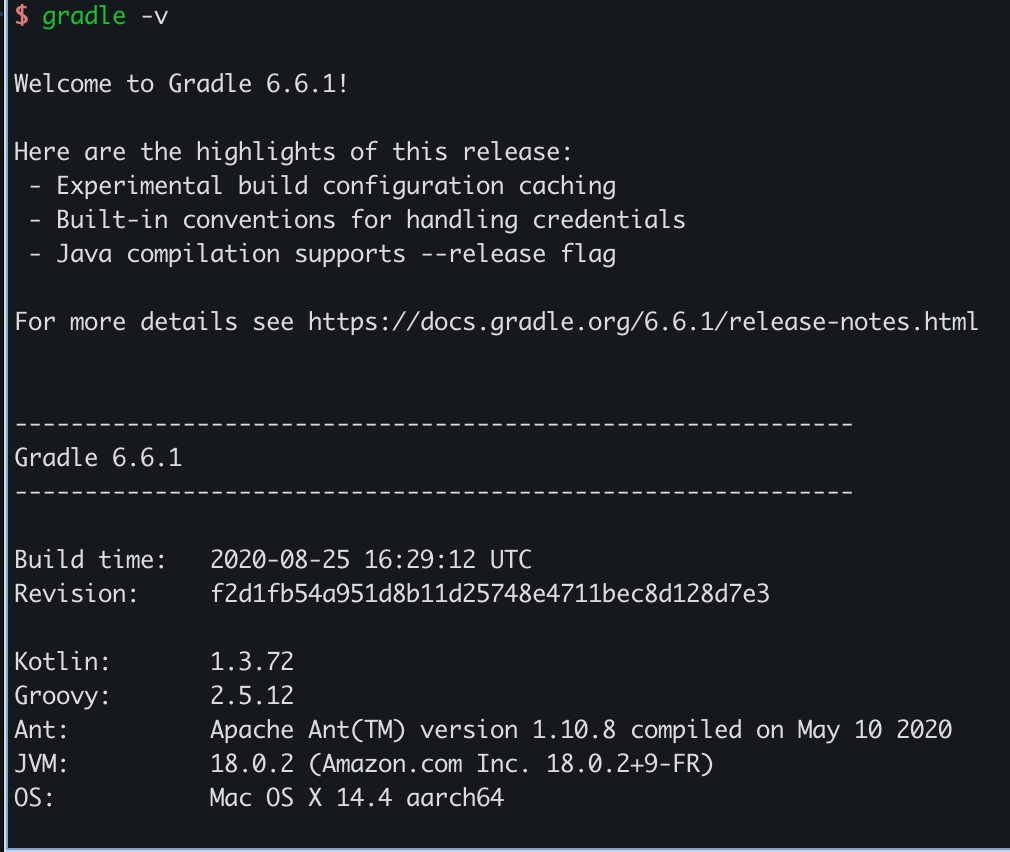
Task: Click the revision hash value
Action: [x=489, y=594]
